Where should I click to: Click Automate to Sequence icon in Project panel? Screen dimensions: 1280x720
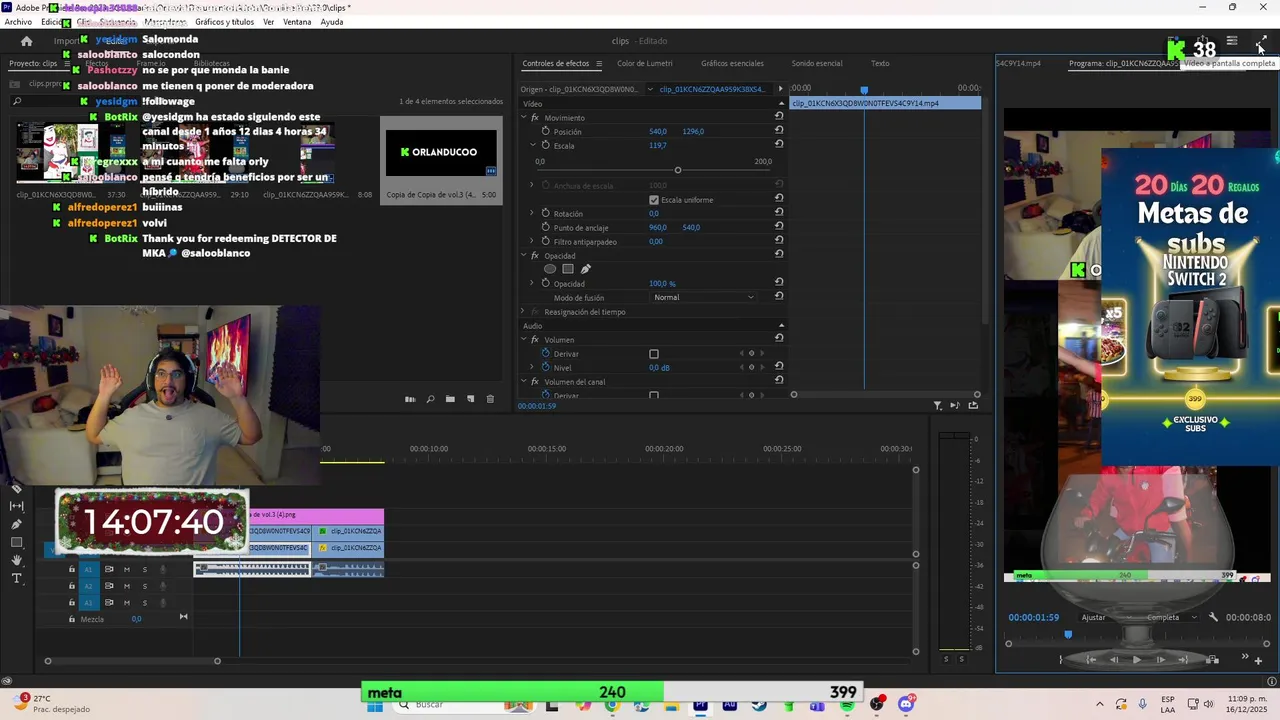[410, 399]
